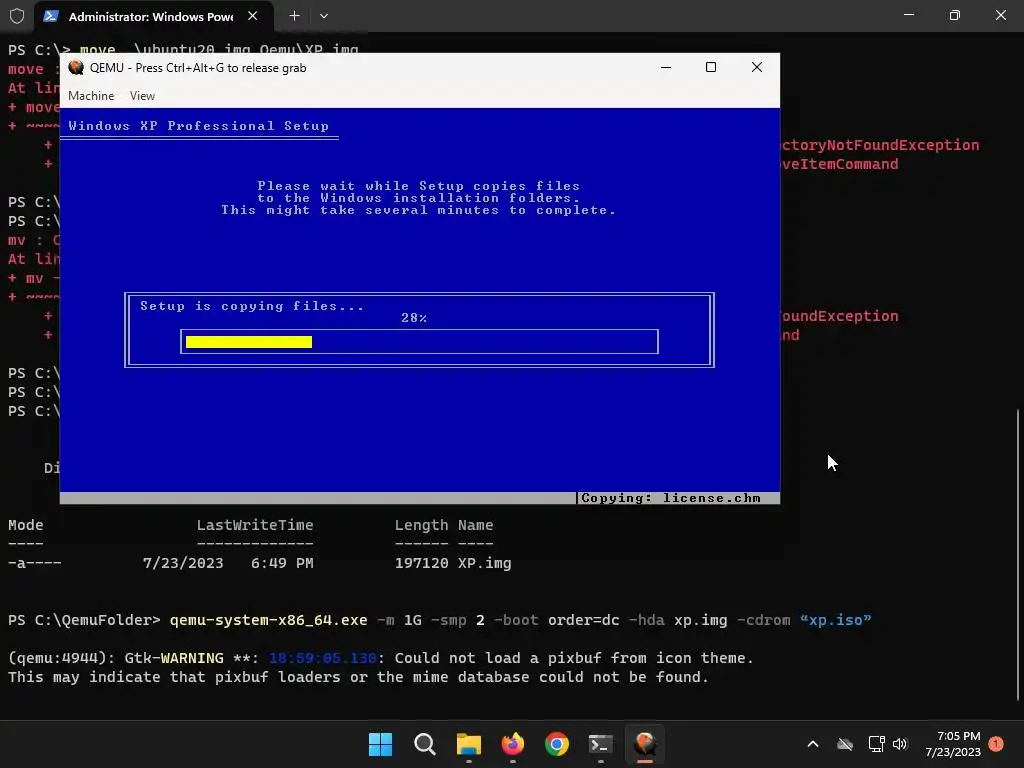Screen dimensions: 1024x768
Task: Click the LastWriteTime column header
Action: 255,525
